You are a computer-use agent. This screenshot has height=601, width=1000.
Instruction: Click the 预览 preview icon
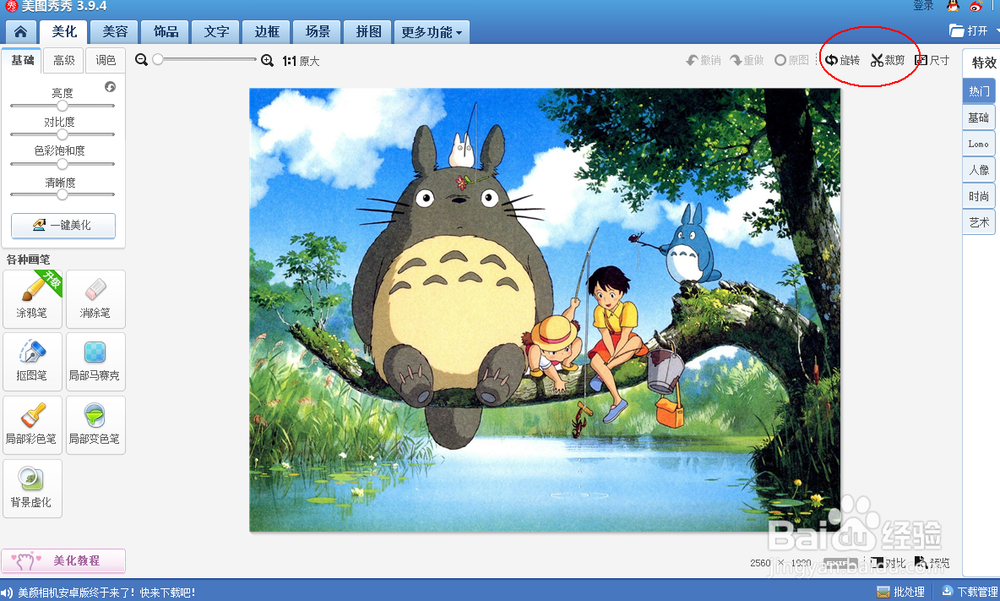pos(932,563)
